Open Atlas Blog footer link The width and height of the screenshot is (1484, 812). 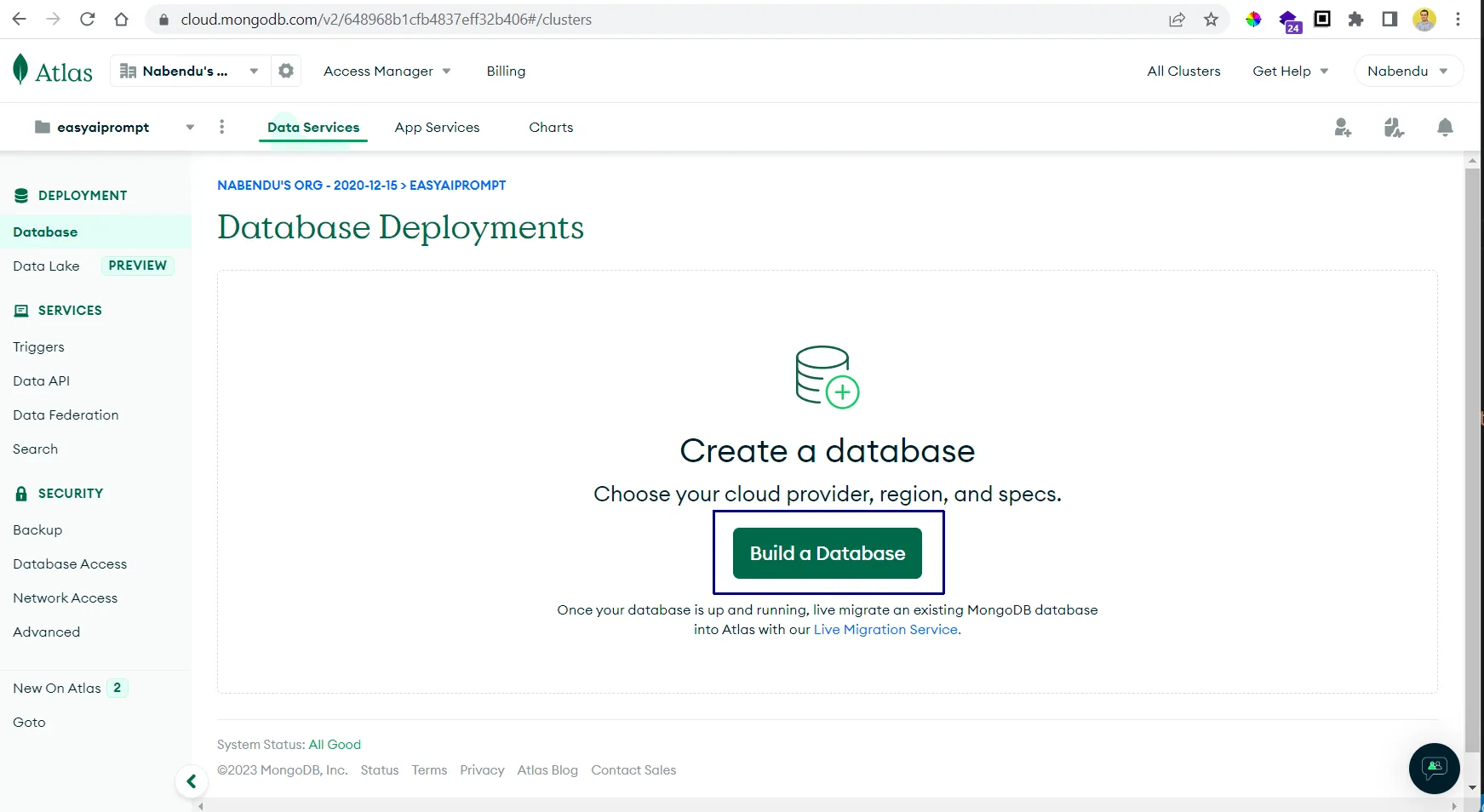[547, 769]
